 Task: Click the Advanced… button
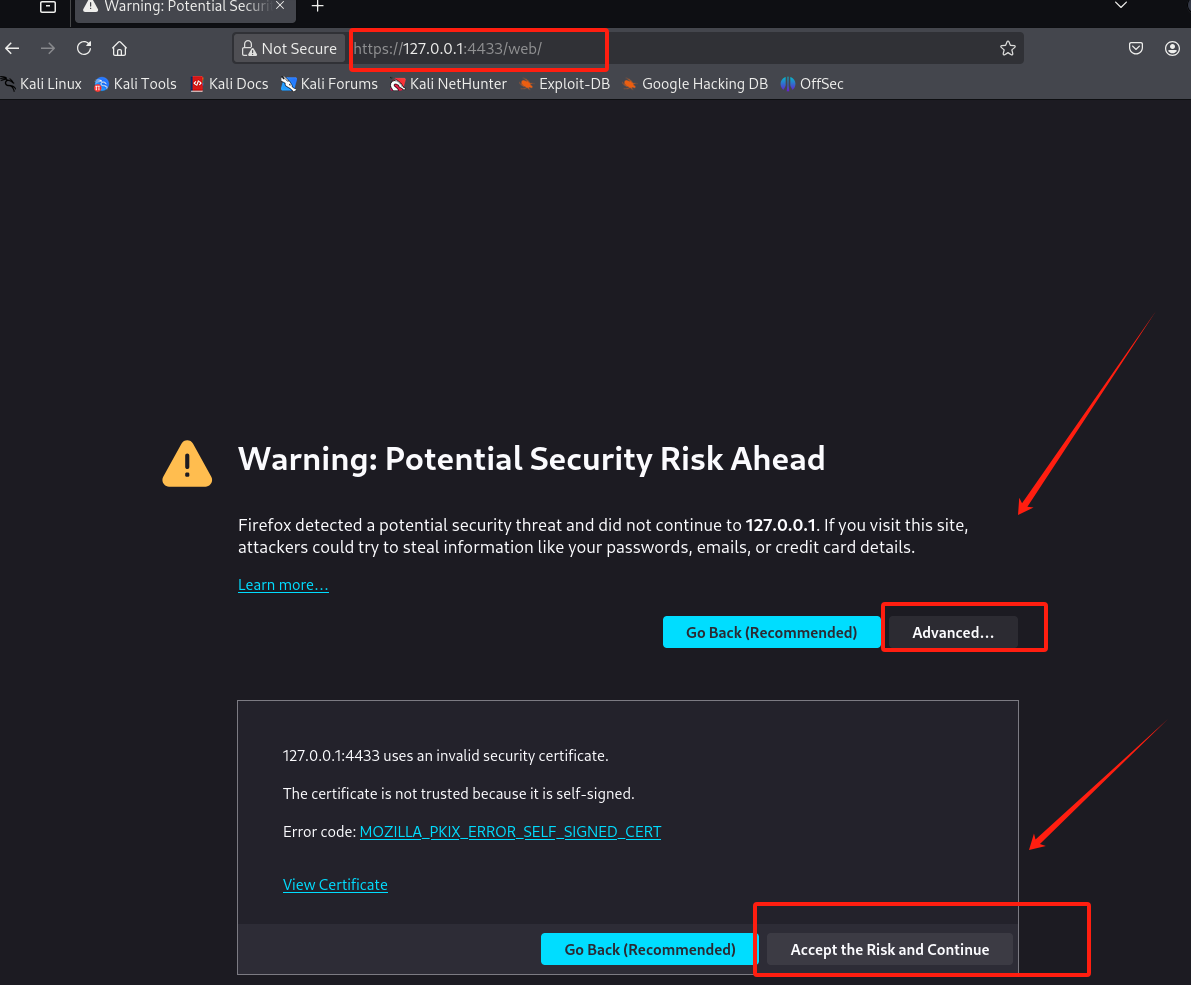952,633
